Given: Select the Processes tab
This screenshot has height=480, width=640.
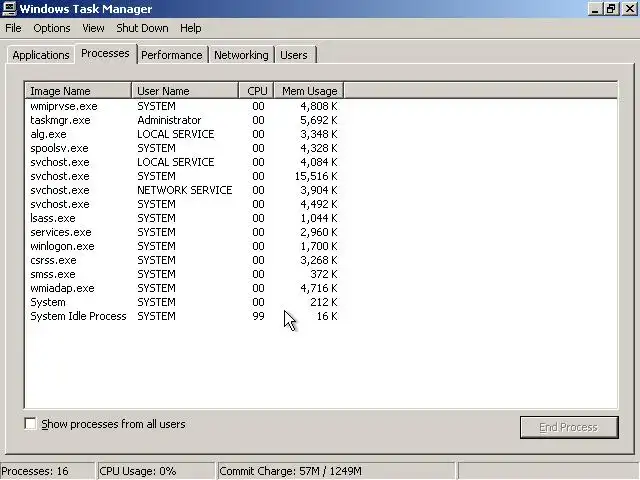Looking at the screenshot, I should pyautogui.click(x=105, y=53).
